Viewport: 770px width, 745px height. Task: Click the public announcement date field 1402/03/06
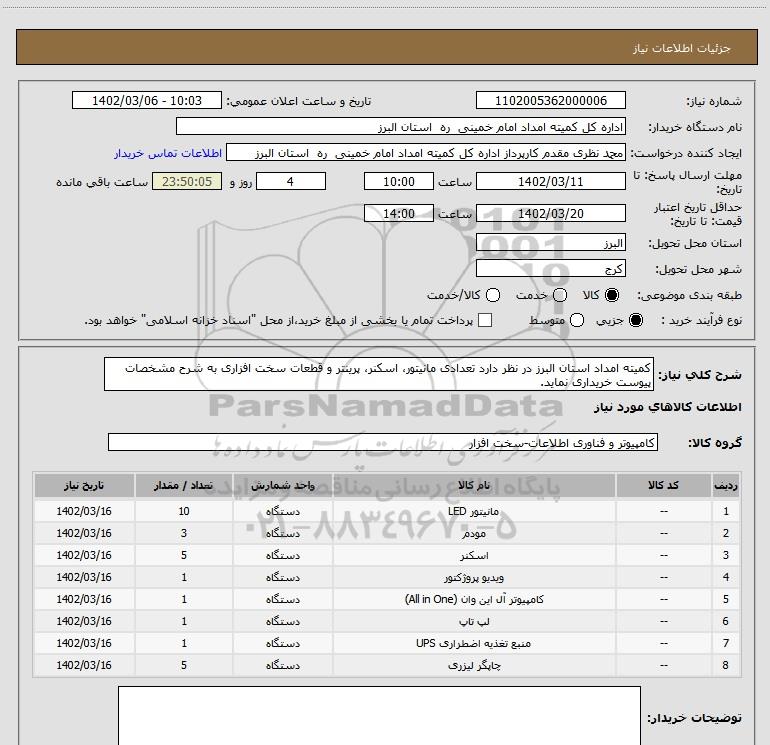(x=147, y=101)
